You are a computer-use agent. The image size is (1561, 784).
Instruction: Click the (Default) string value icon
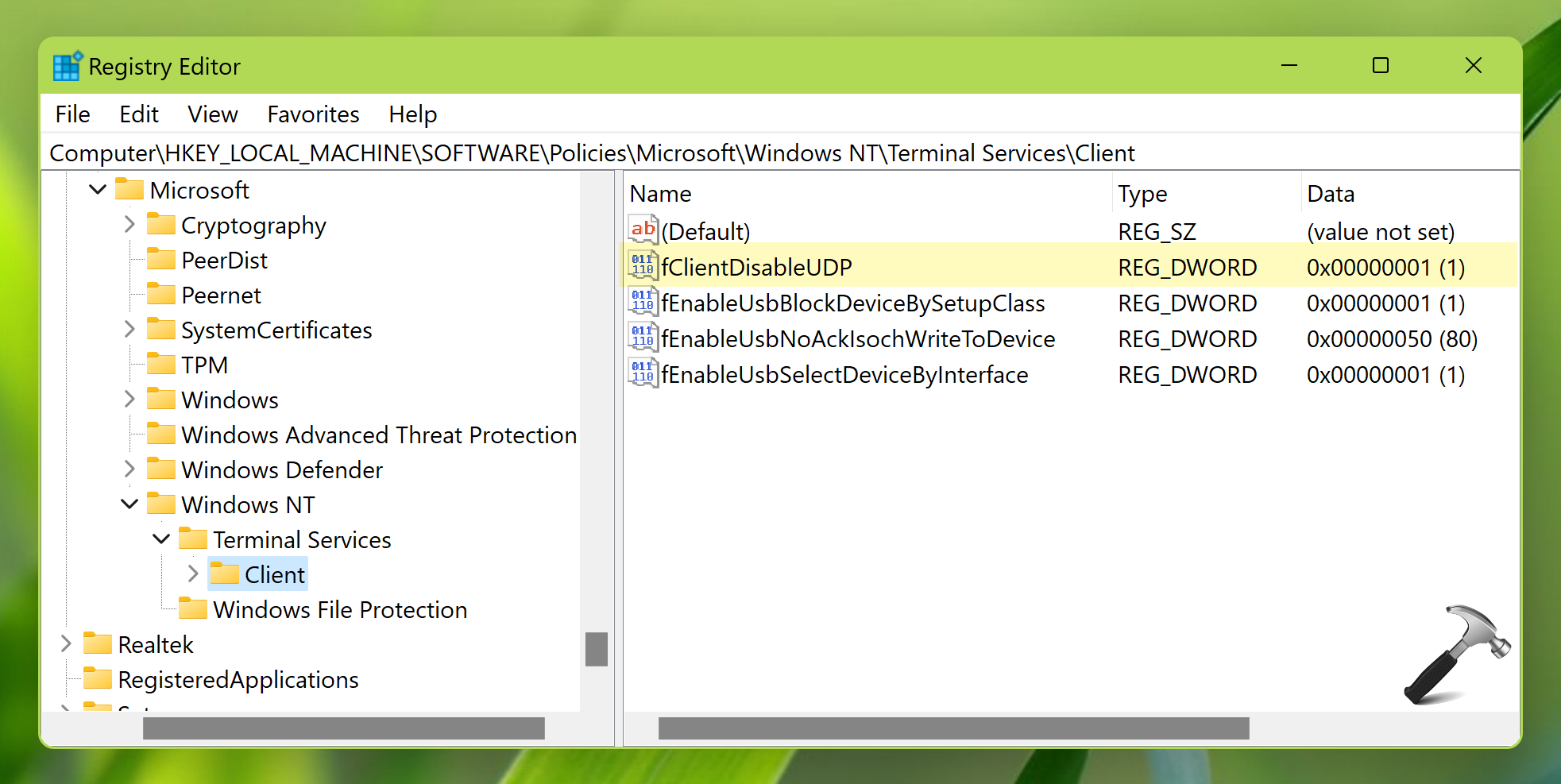tap(643, 230)
